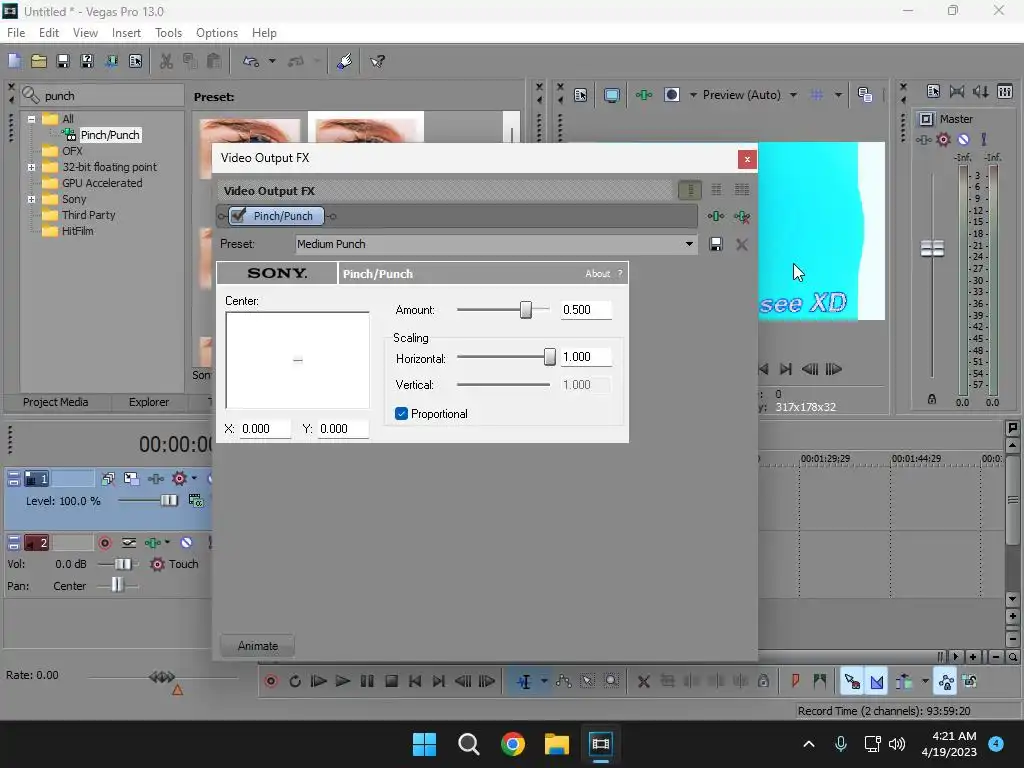Viewport: 1024px width, 768px height.
Task: Open the Undo history dropdown arrow
Action: pos(272,61)
